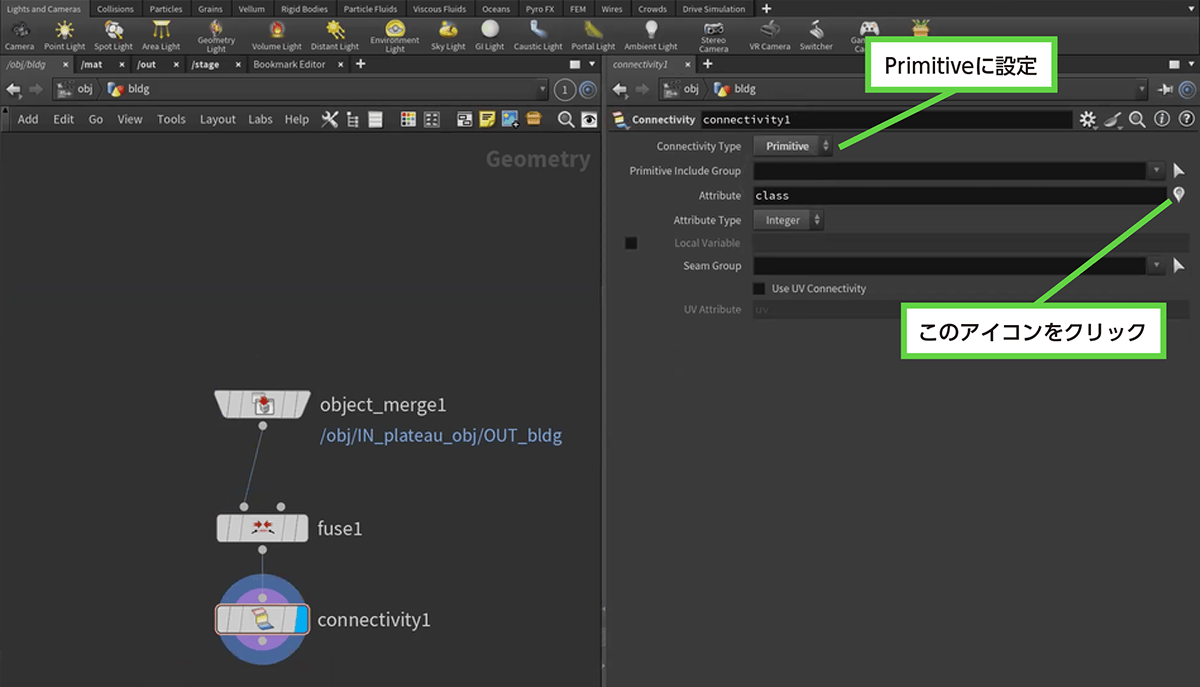This screenshot has height=687, width=1200.
Task: Enable the Use UV Connectivity checkbox
Action: pyautogui.click(x=760, y=289)
